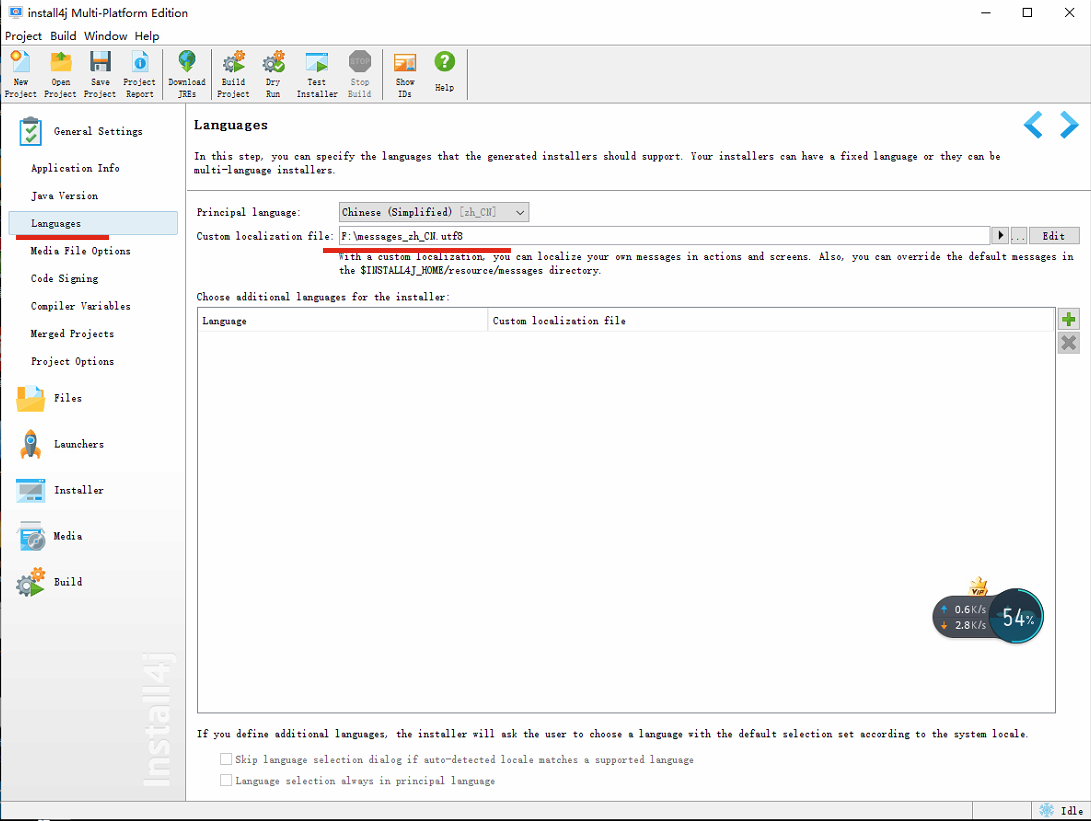Viewport: 1091px width, 821px height.
Task: Enable Skip language selection dialog checkbox
Action: (x=226, y=759)
